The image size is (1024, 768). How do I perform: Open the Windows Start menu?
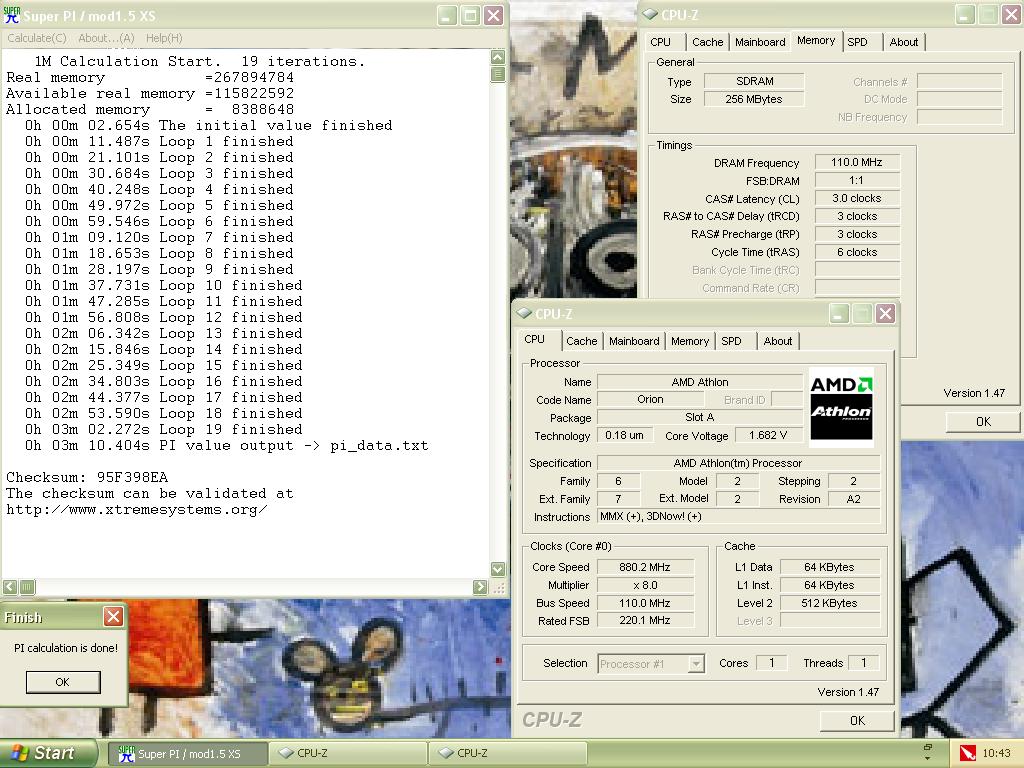coord(48,753)
